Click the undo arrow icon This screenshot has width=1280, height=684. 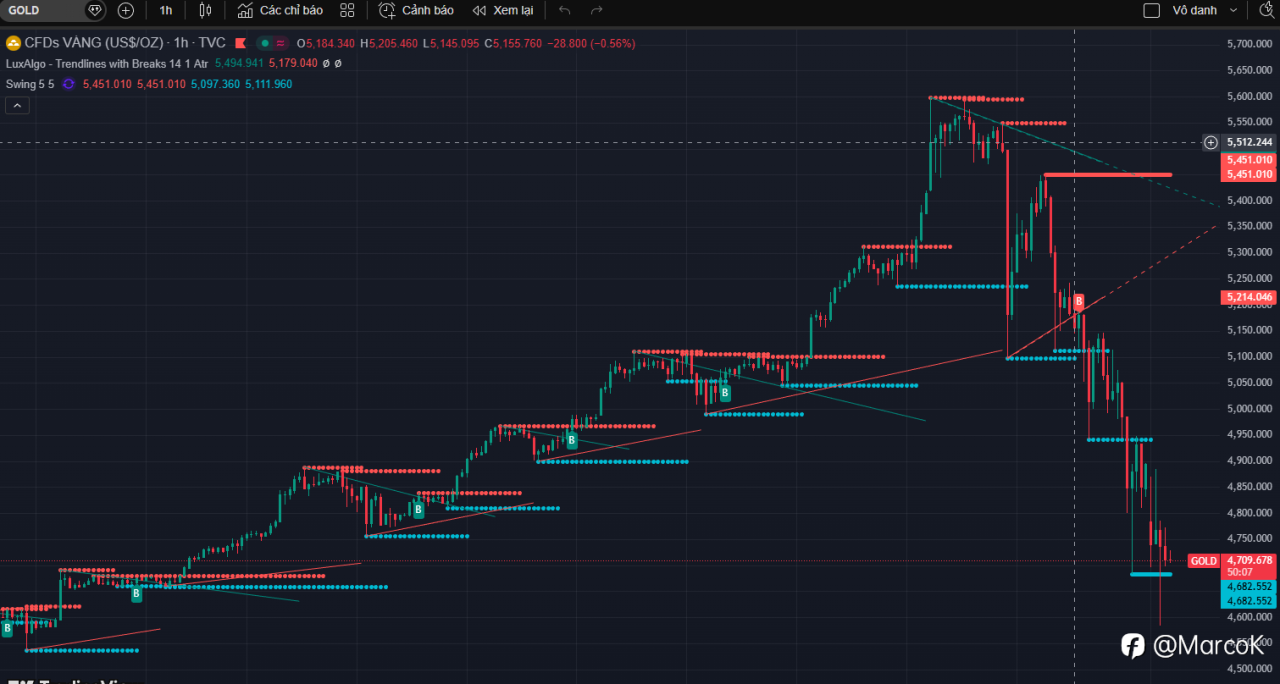coord(565,10)
